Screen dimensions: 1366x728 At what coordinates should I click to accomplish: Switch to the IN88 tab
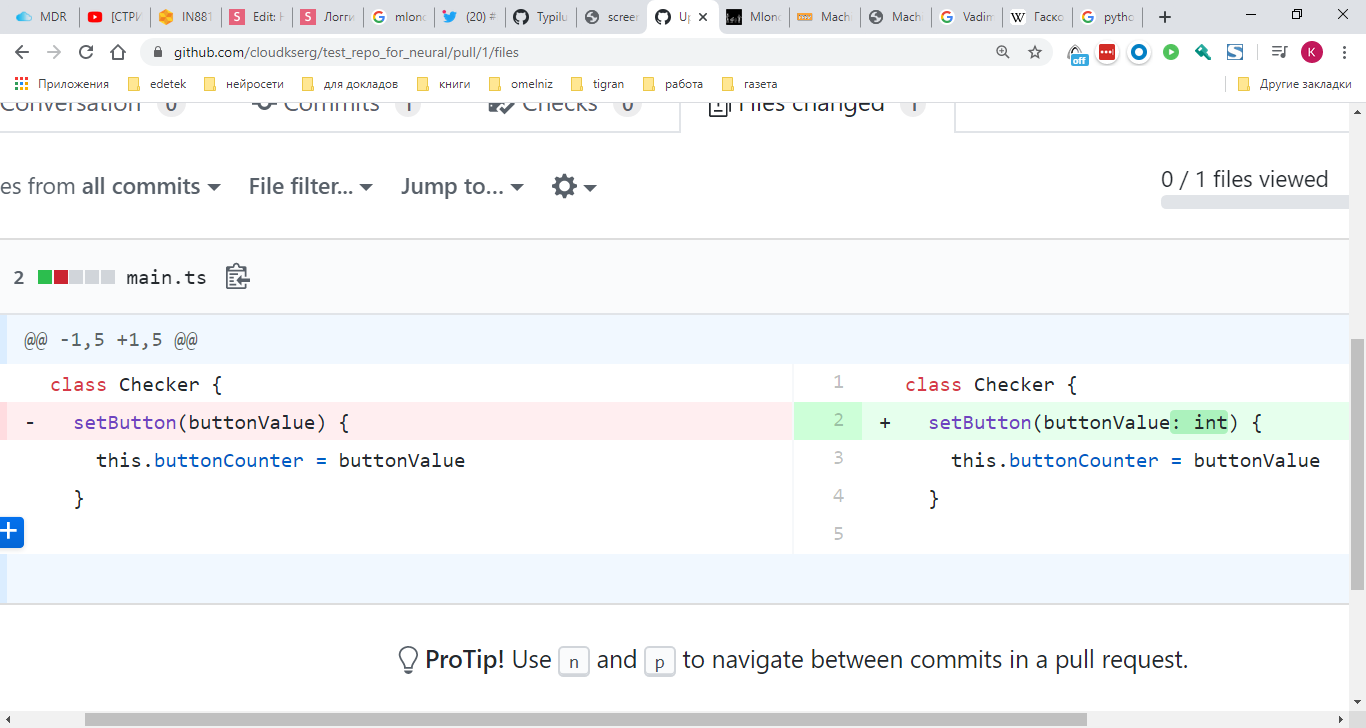coord(185,17)
